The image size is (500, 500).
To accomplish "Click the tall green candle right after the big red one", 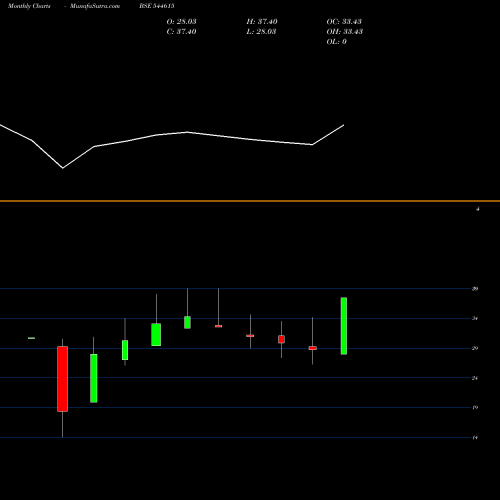I will 94,378.
